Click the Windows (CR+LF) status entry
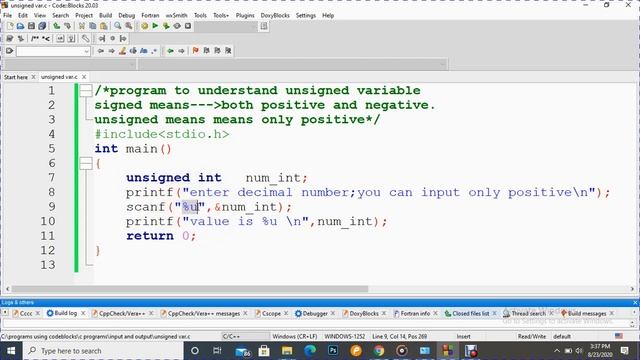640x360 pixels. (295, 337)
